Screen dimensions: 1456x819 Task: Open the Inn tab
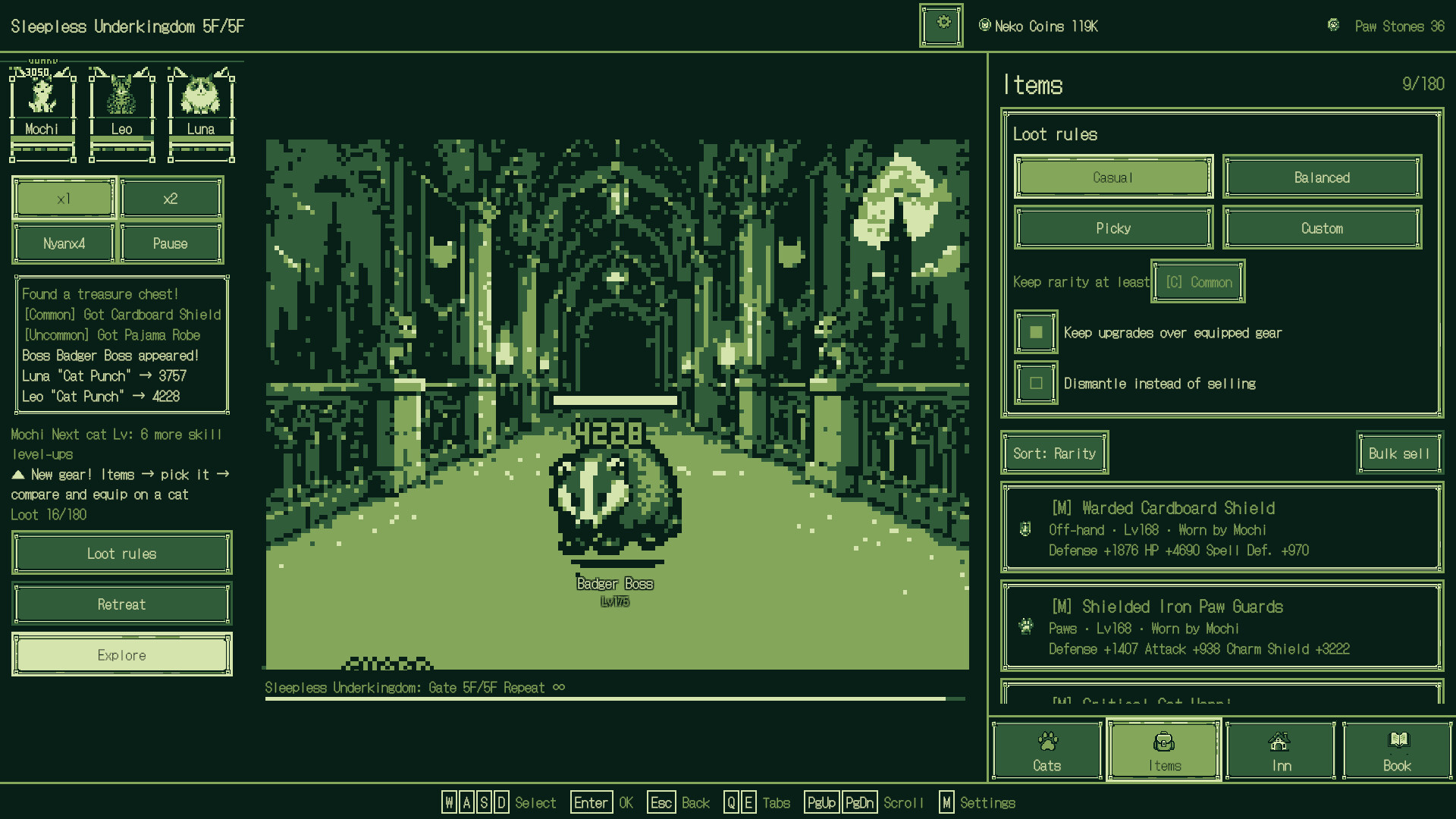(1281, 751)
